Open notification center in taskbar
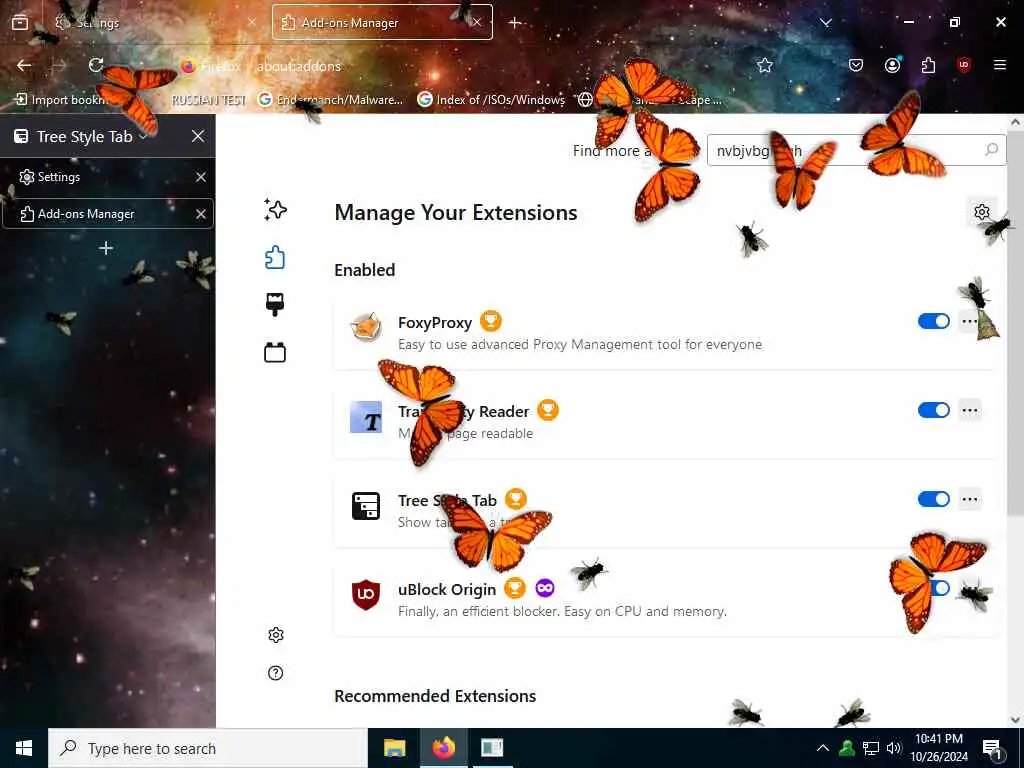1024x768 pixels. click(992, 750)
